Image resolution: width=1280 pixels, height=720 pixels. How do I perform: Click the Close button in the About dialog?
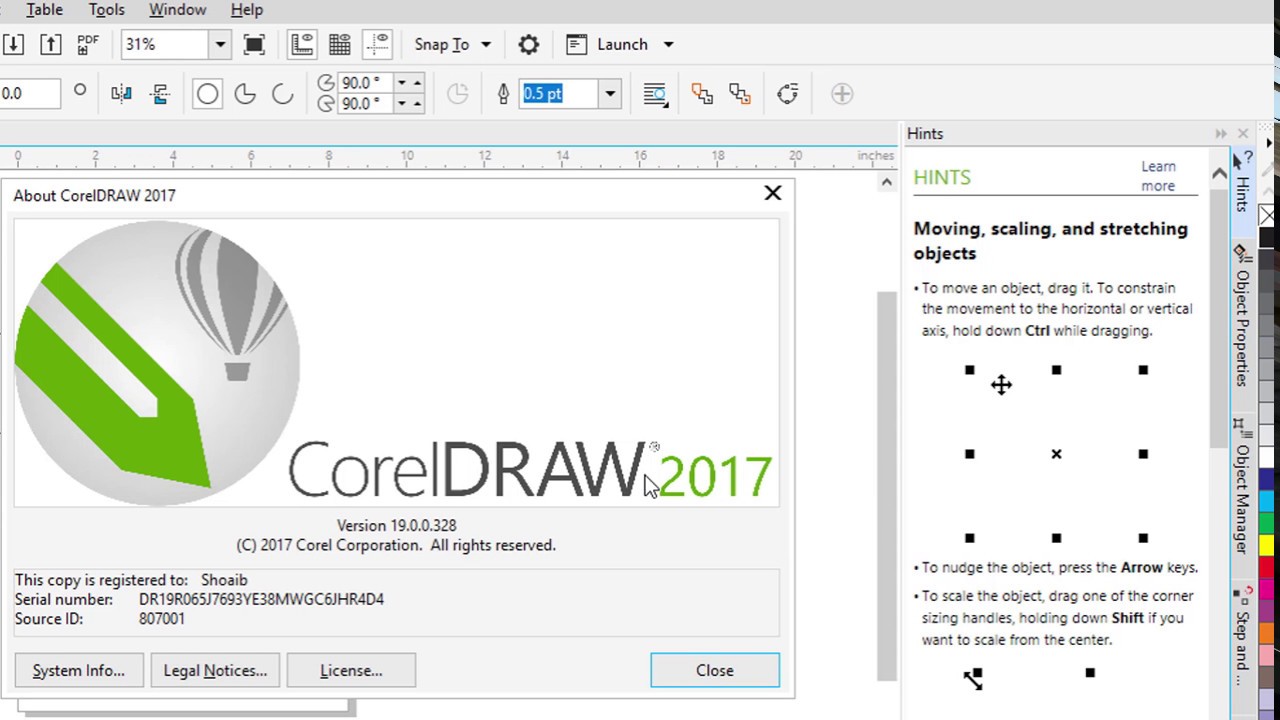pyautogui.click(x=715, y=670)
